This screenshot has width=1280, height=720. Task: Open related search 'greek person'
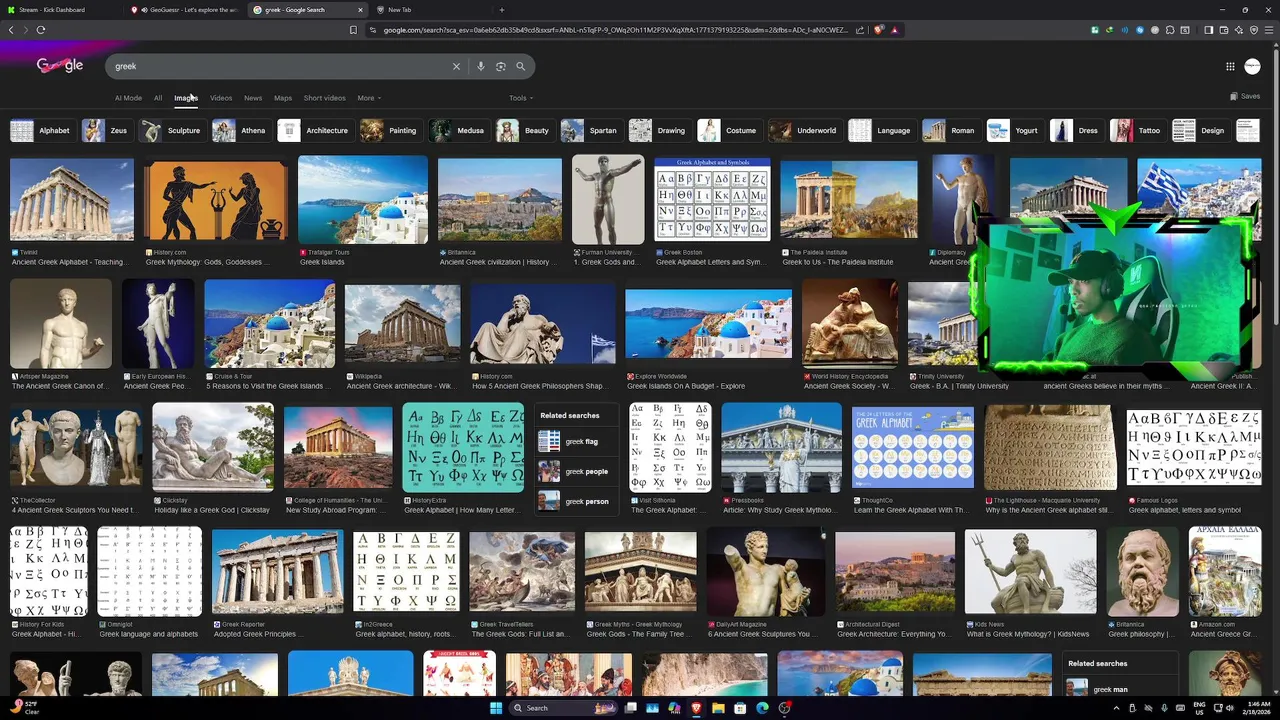578,501
